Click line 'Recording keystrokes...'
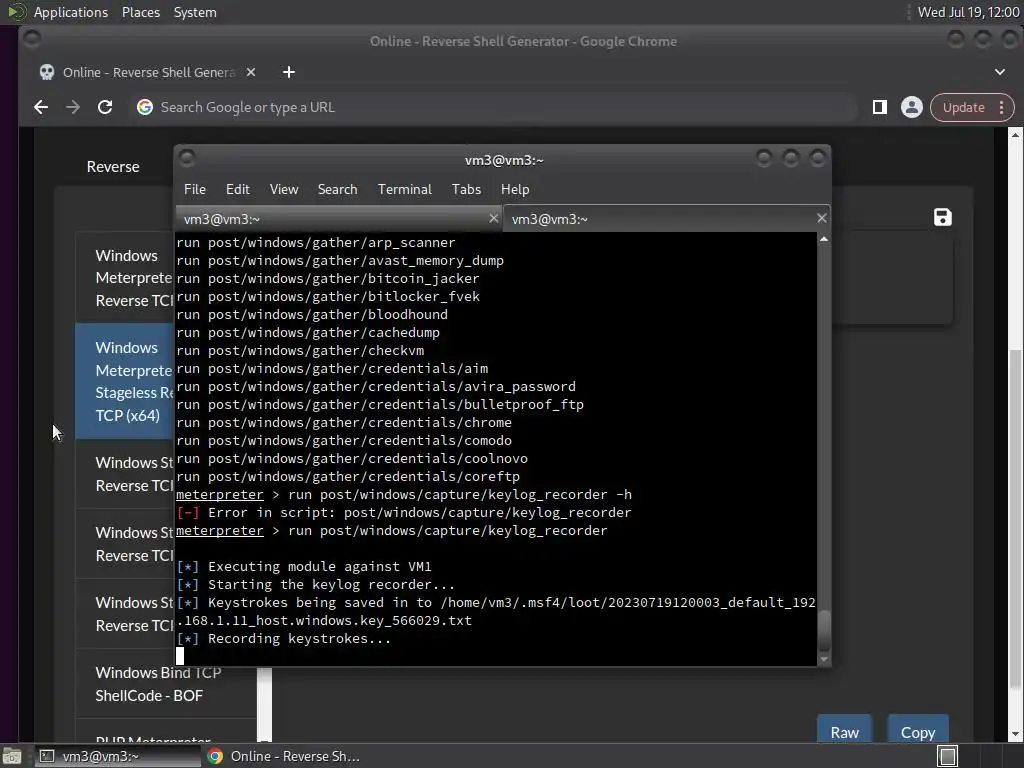Image resolution: width=1024 pixels, height=768 pixels. click(x=283, y=639)
